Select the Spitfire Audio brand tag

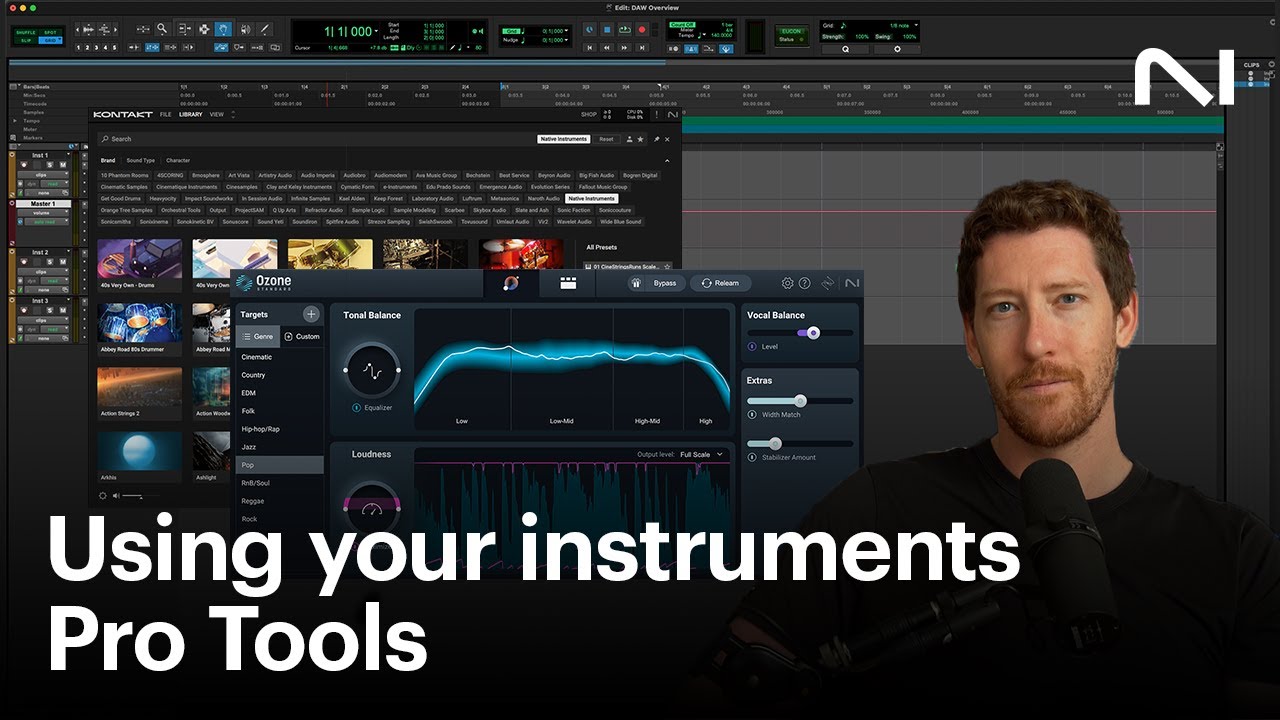coord(342,222)
